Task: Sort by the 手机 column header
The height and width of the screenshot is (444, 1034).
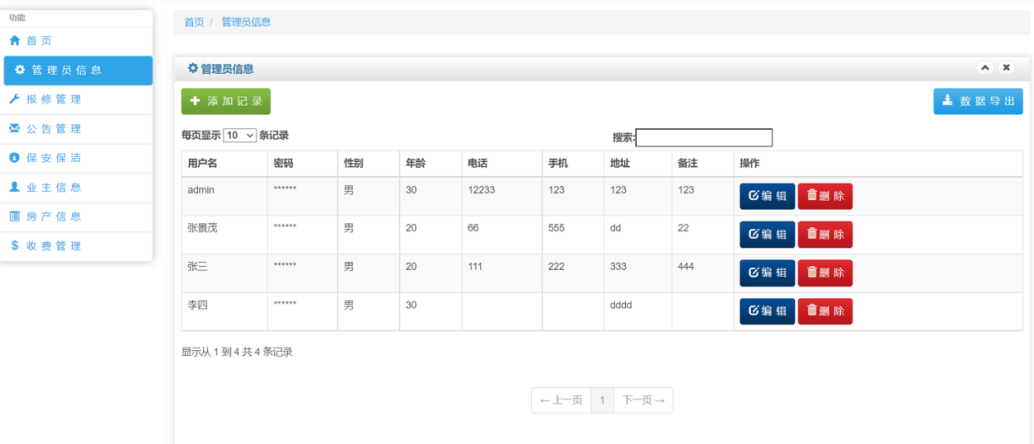Action: click(x=573, y=164)
